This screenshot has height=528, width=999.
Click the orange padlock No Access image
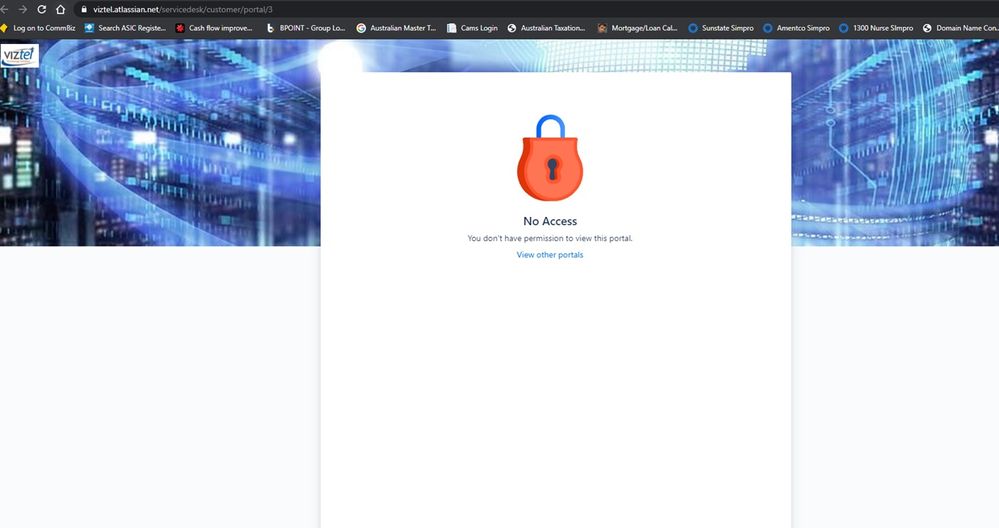tap(550, 158)
